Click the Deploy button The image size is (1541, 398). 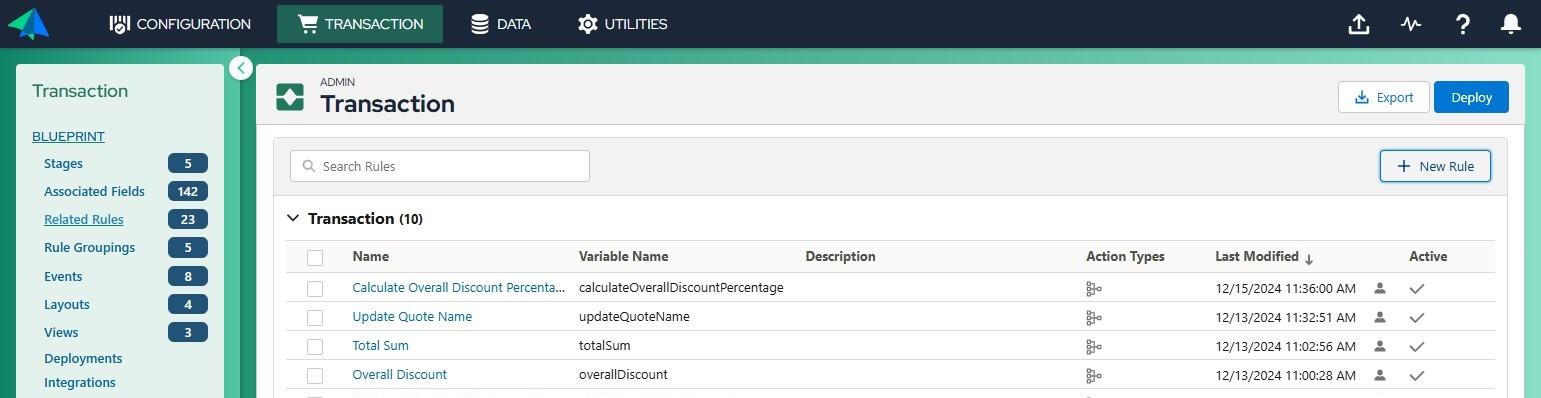(1471, 97)
